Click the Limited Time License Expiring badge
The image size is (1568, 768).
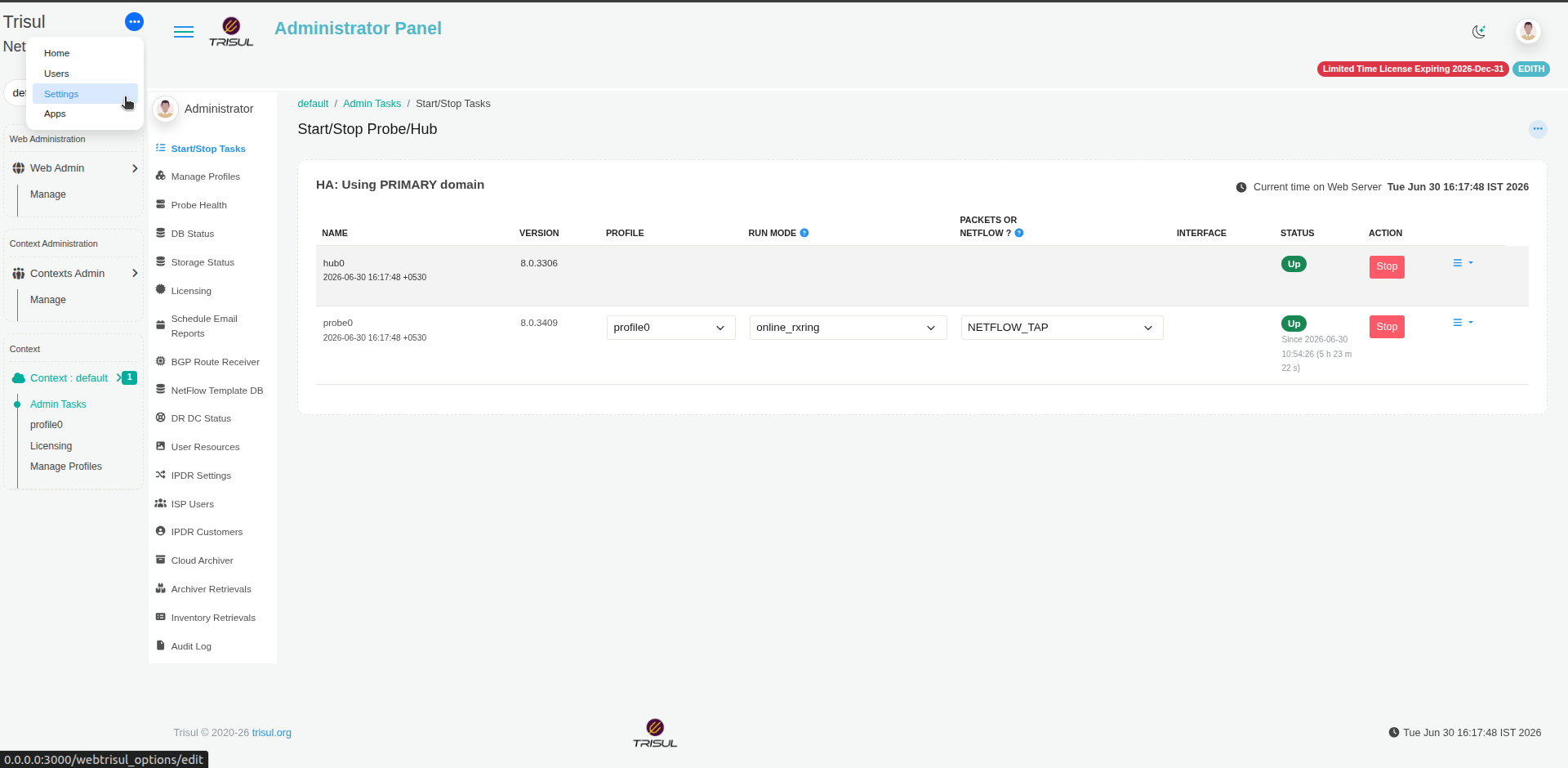pos(1413,69)
